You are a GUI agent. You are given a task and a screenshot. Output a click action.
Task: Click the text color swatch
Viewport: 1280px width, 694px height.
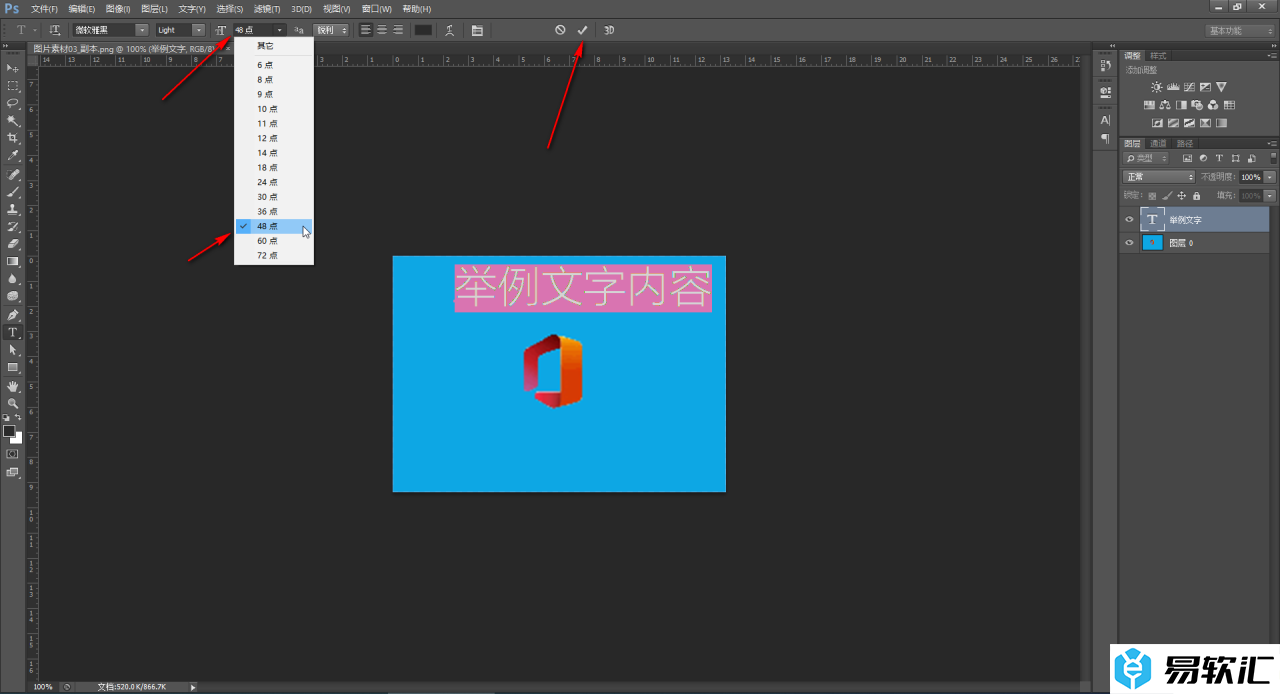pos(423,30)
